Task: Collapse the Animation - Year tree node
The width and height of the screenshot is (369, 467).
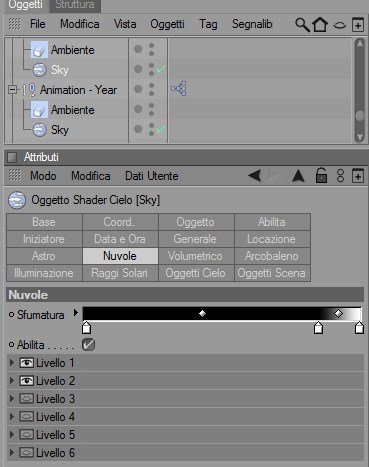Action: coord(12,89)
